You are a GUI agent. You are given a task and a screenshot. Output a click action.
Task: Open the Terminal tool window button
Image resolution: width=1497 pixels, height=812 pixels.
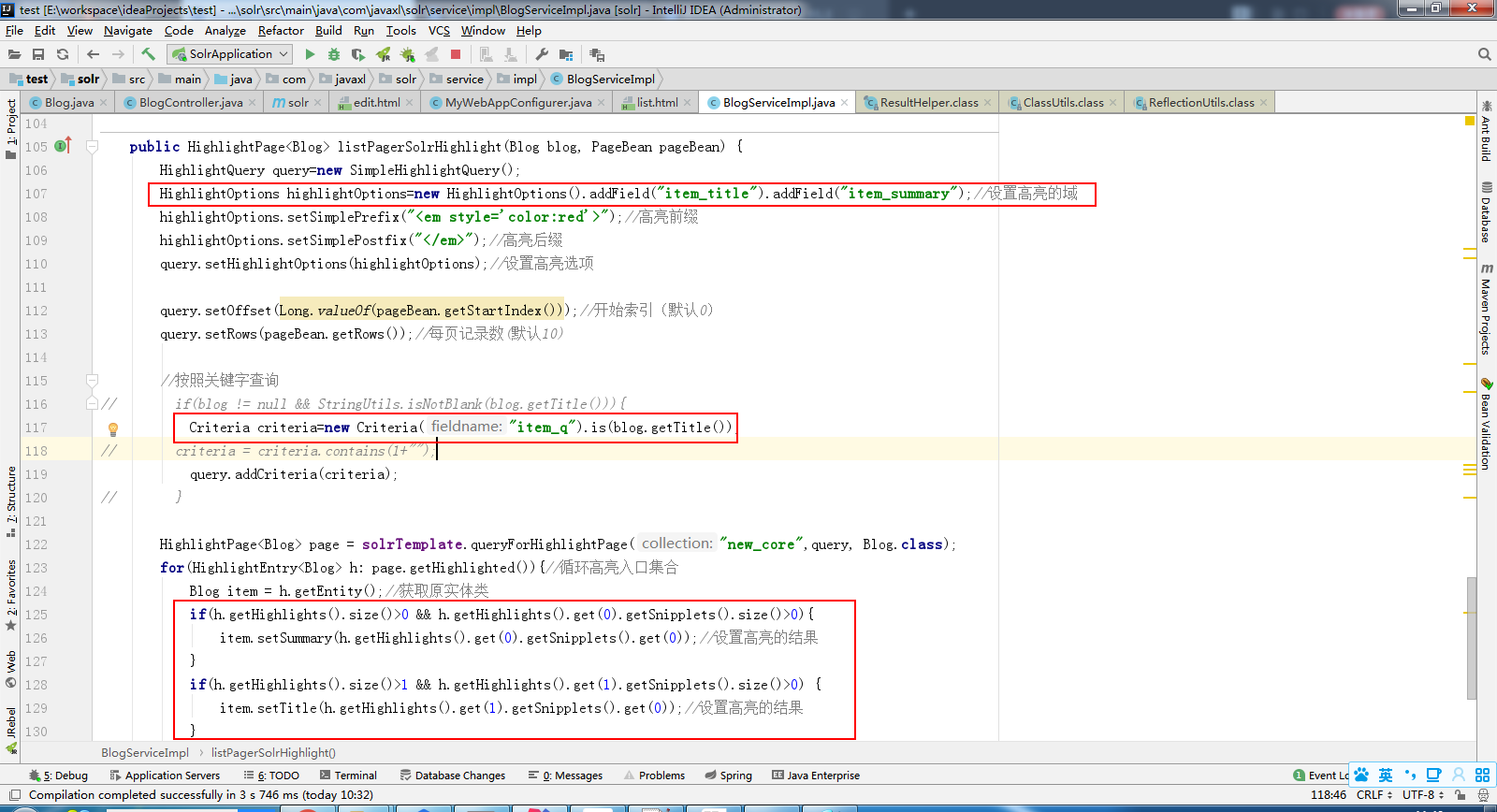click(348, 775)
